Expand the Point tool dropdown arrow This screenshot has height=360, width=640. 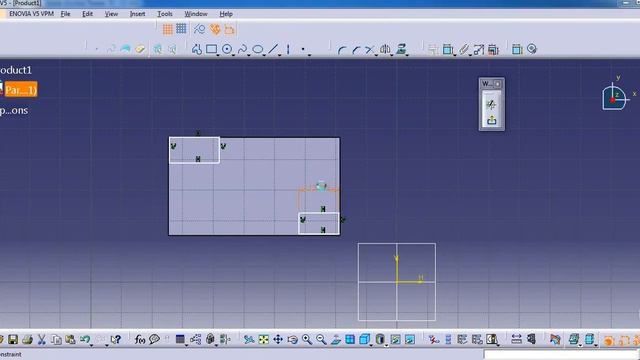pos(309,55)
